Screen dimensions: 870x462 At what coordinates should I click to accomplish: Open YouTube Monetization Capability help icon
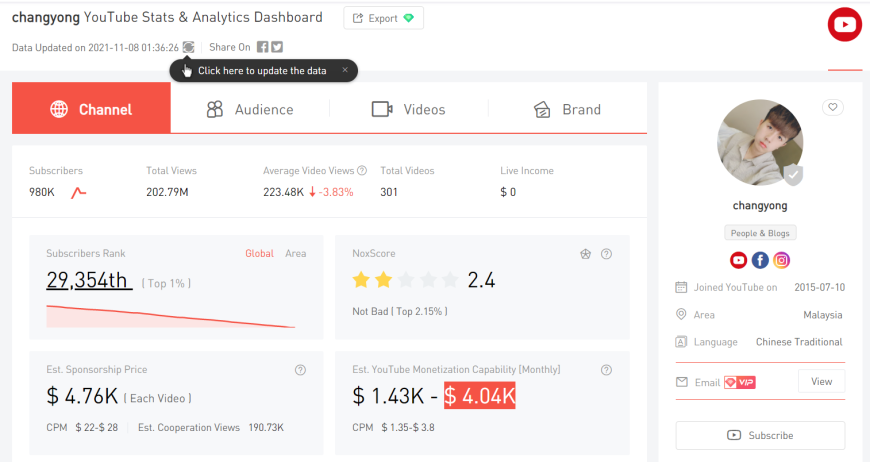click(x=606, y=370)
